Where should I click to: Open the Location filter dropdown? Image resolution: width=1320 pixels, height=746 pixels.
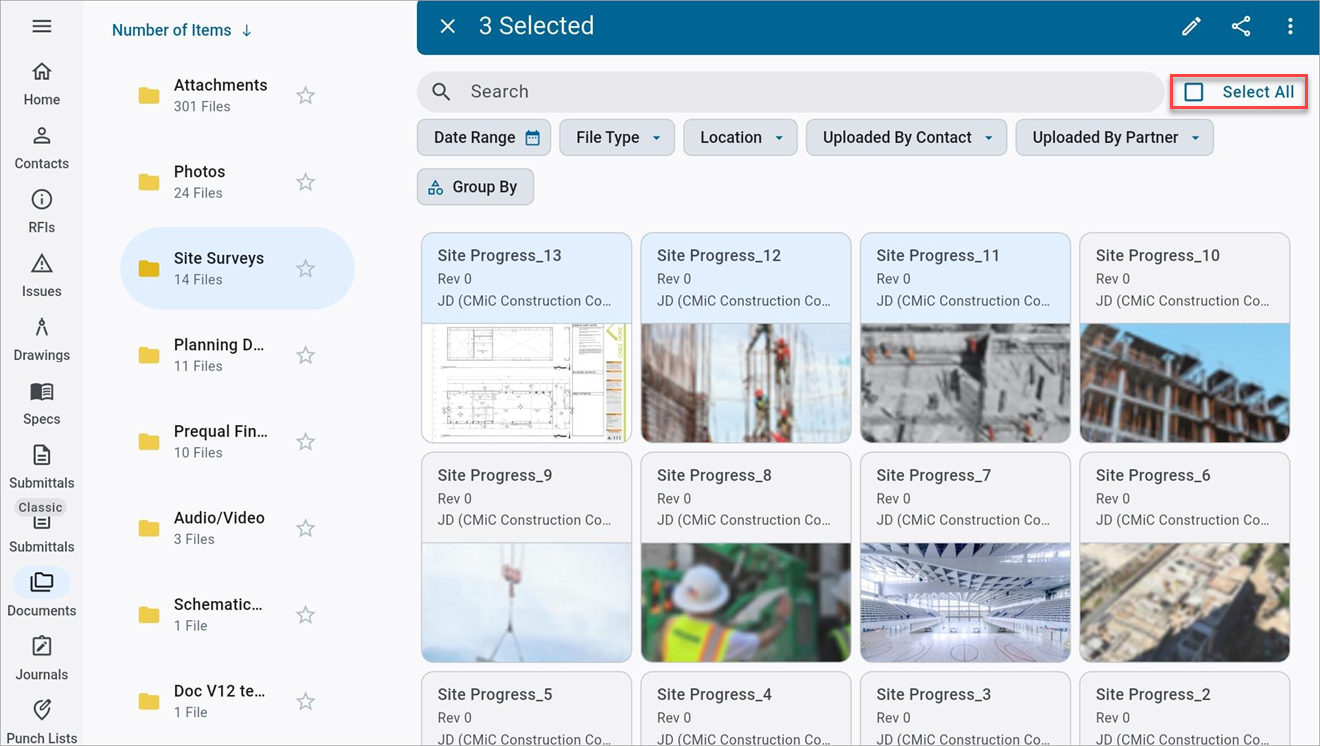(x=740, y=138)
